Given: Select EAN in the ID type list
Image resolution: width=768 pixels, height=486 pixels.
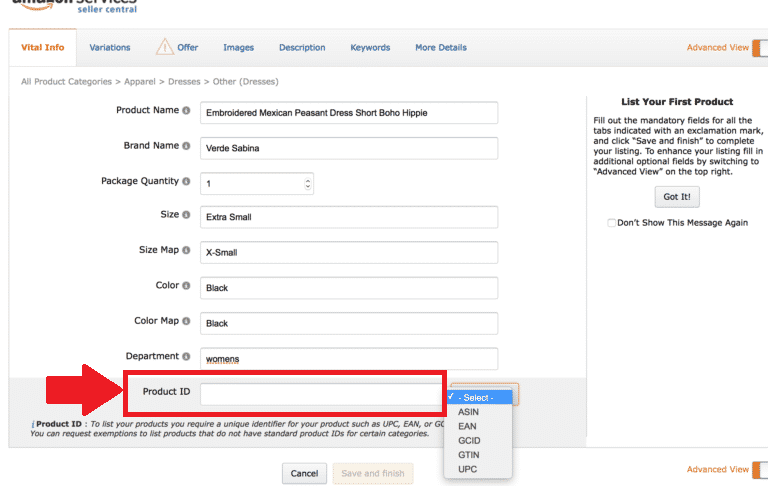Looking at the screenshot, I should (x=467, y=426).
